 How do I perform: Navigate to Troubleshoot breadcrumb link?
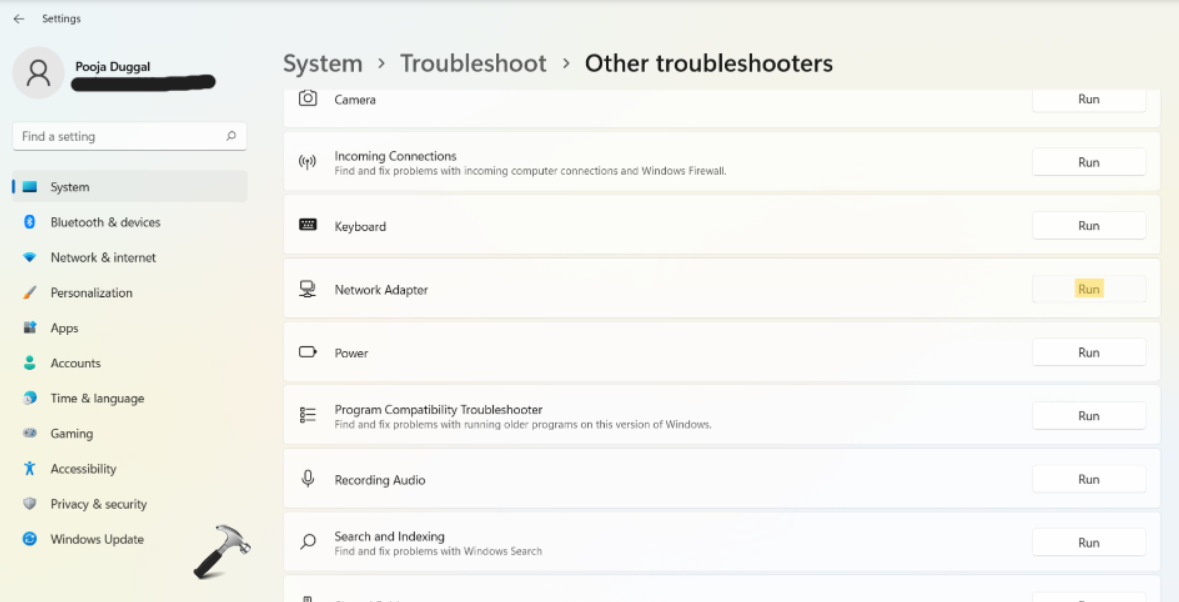[473, 64]
